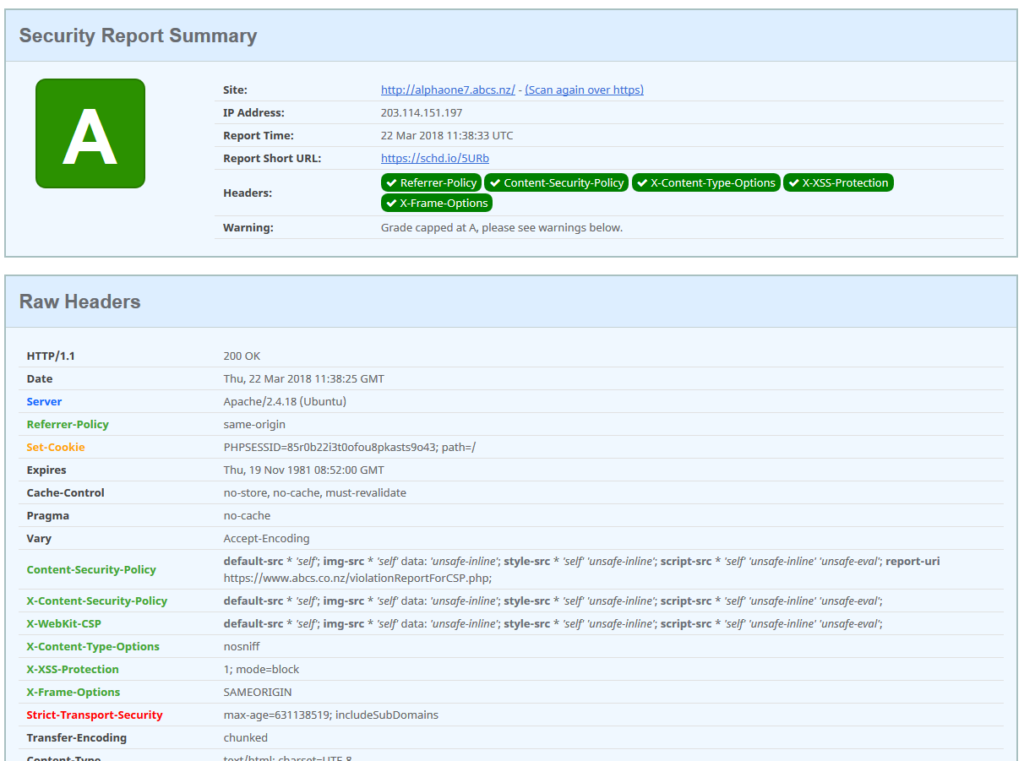Click the 'Transfer-Encoding' header name
Image resolution: width=1024 pixels, height=761 pixels.
(76, 738)
